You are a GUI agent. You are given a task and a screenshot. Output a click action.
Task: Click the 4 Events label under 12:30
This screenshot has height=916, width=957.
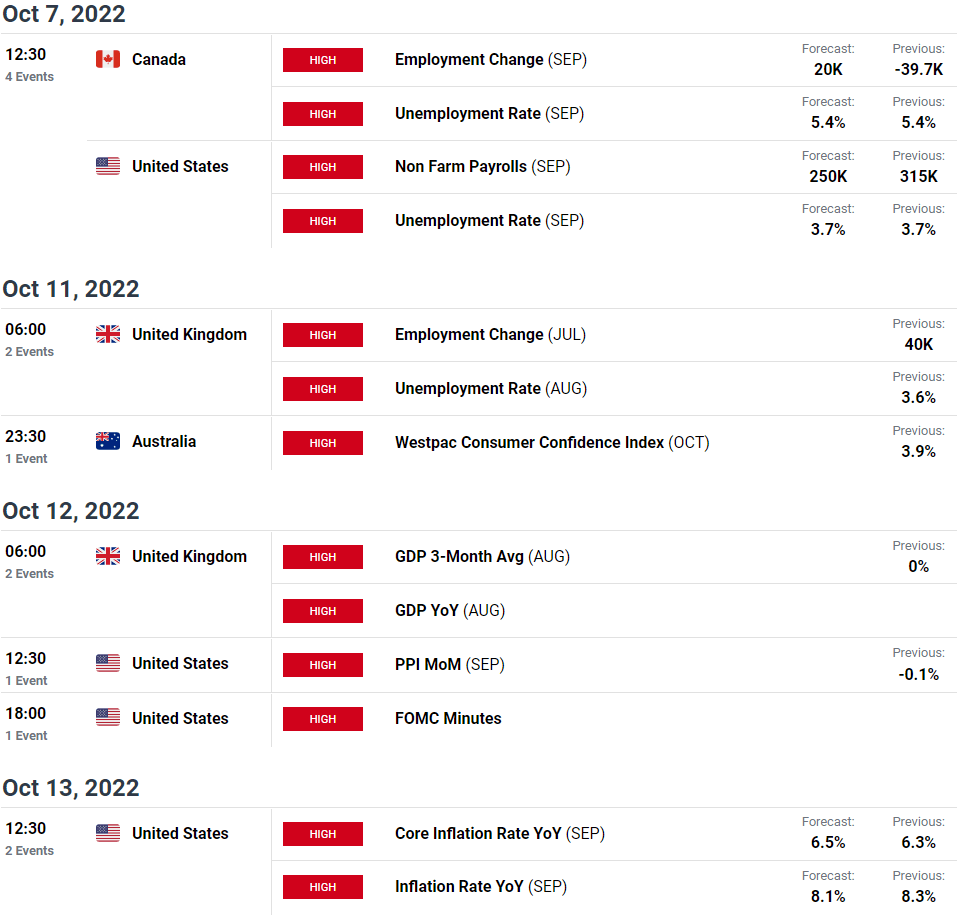pos(29,77)
